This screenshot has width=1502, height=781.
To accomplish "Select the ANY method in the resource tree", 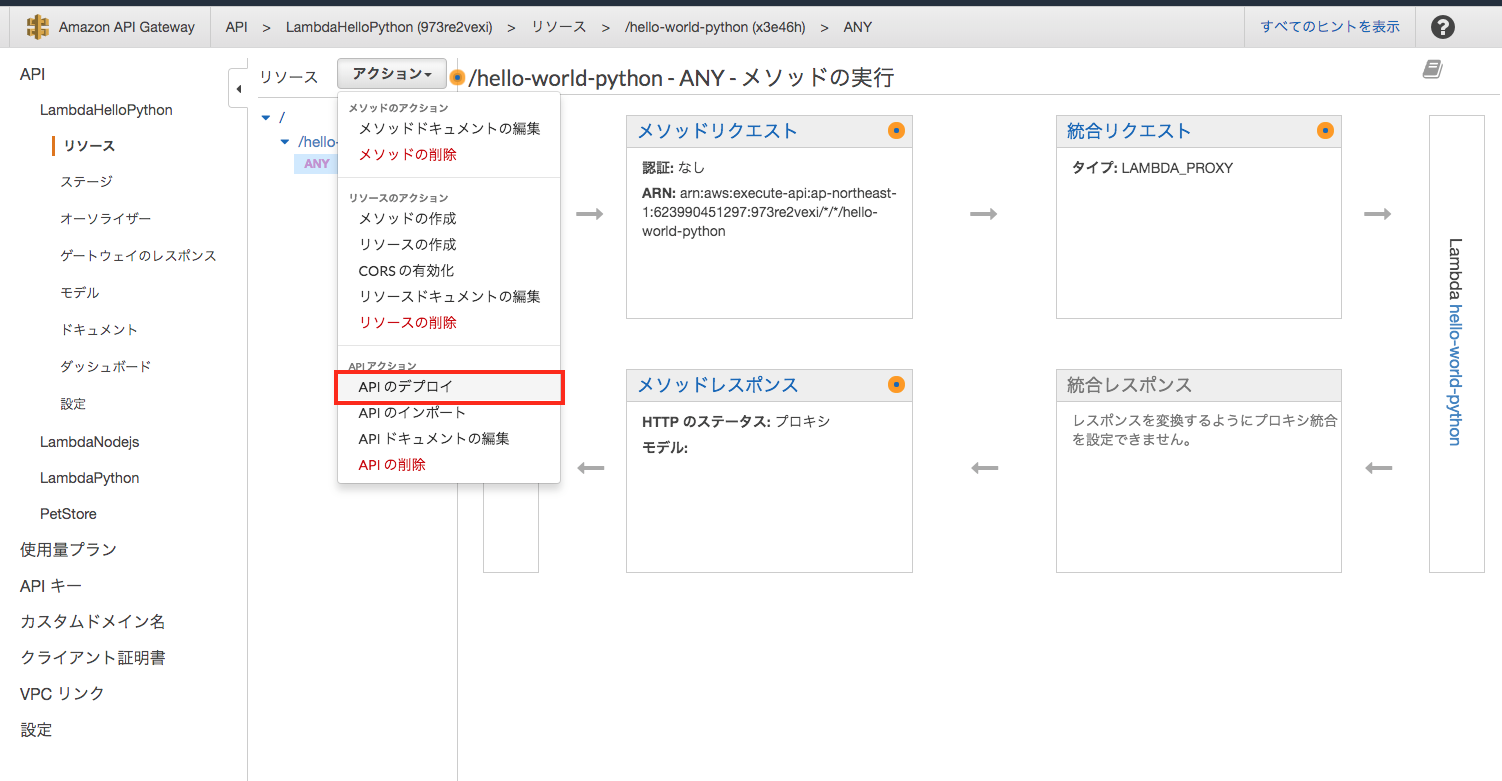I will click(316, 163).
